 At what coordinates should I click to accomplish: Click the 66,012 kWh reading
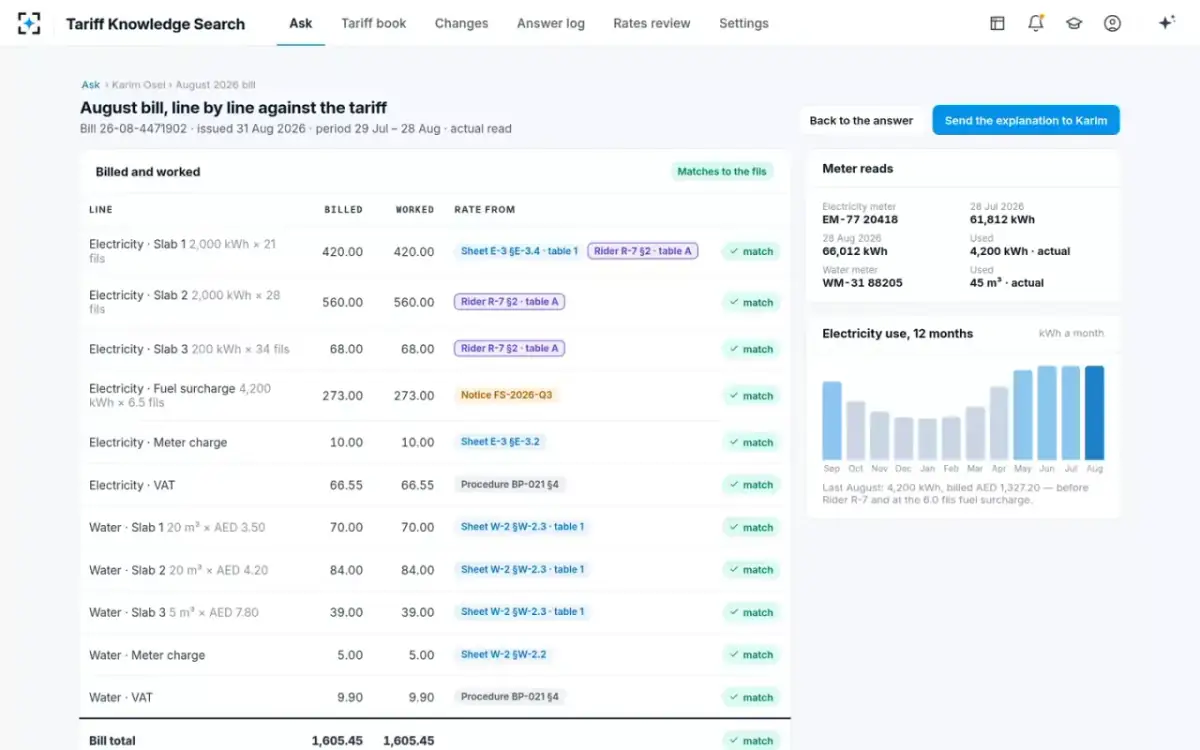pos(855,251)
